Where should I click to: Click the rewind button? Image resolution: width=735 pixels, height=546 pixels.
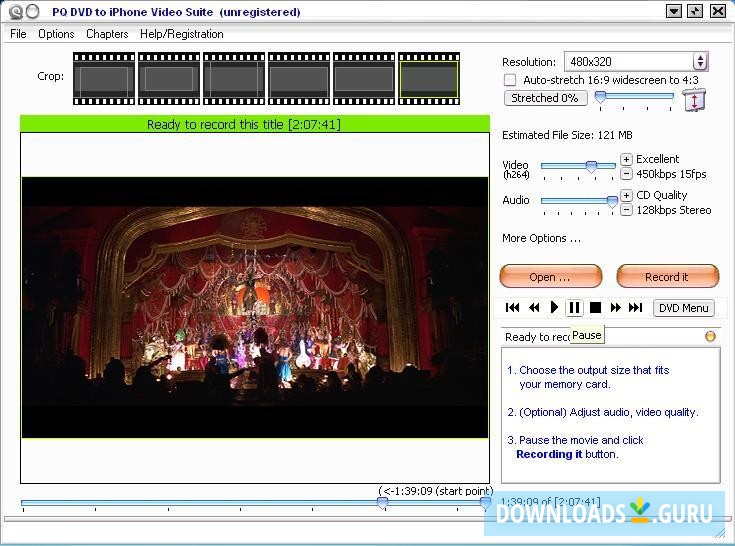click(534, 307)
